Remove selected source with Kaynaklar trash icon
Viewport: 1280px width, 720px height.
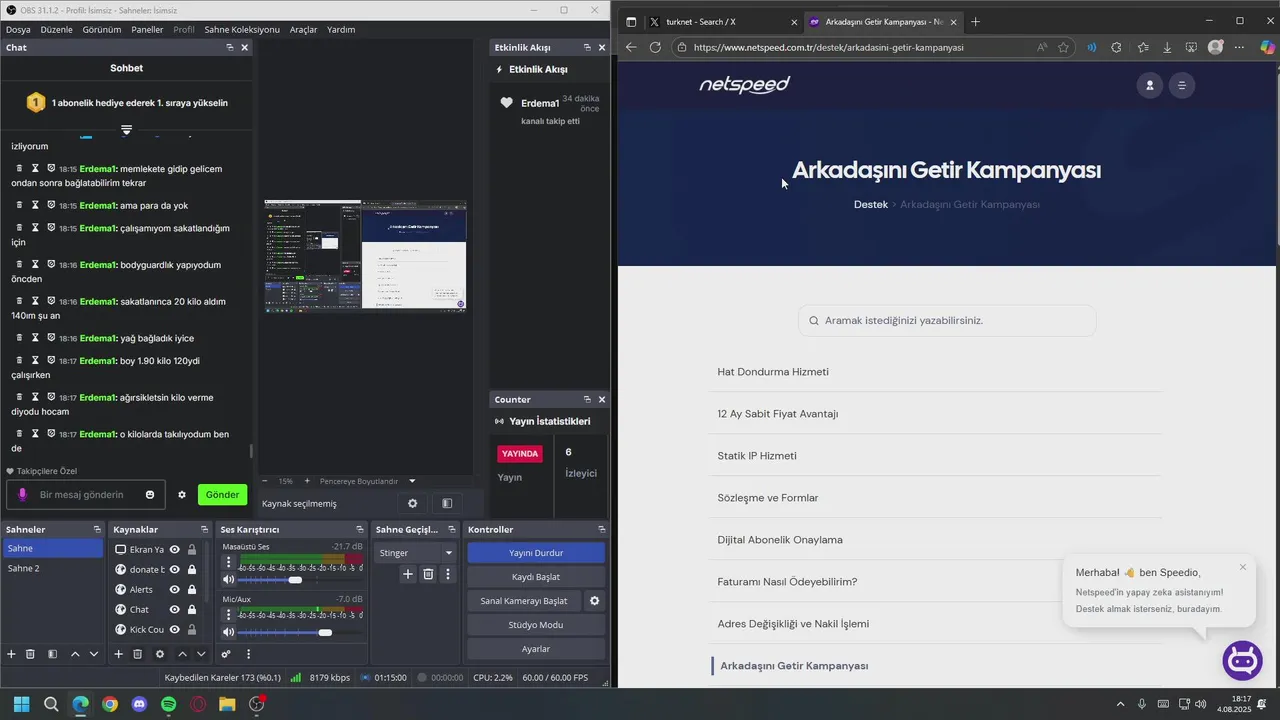click(x=138, y=654)
